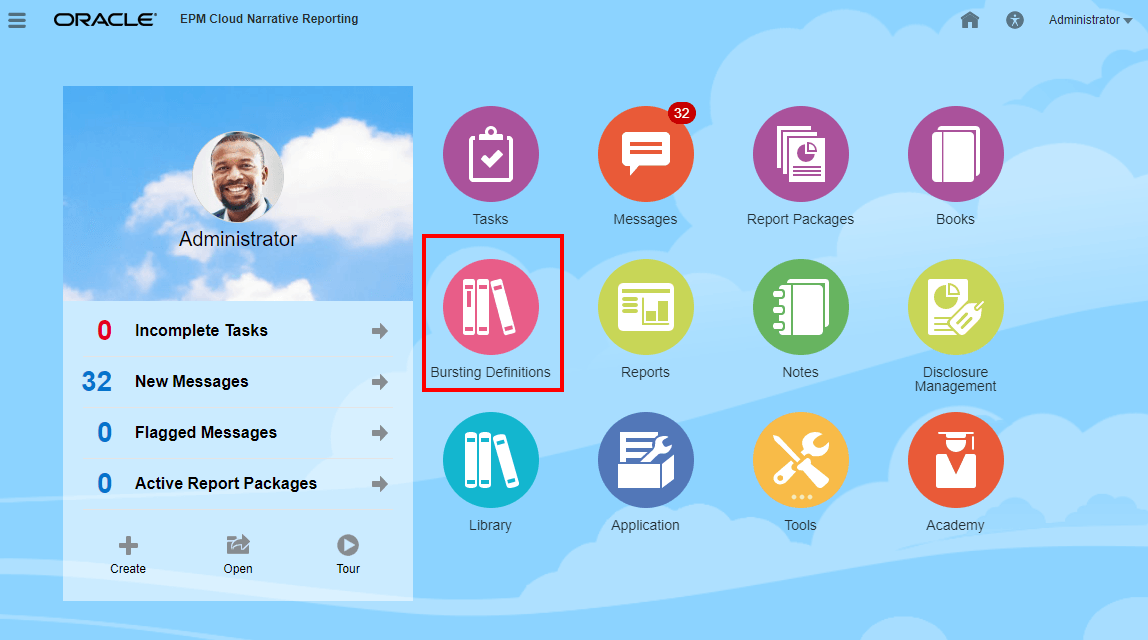Open the Application toolbox icon
The height and width of the screenshot is (640, 1148).
point(646,460)
